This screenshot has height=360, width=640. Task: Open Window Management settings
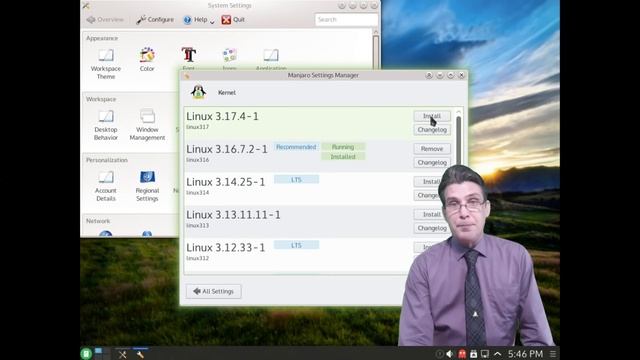pos(147,125)
